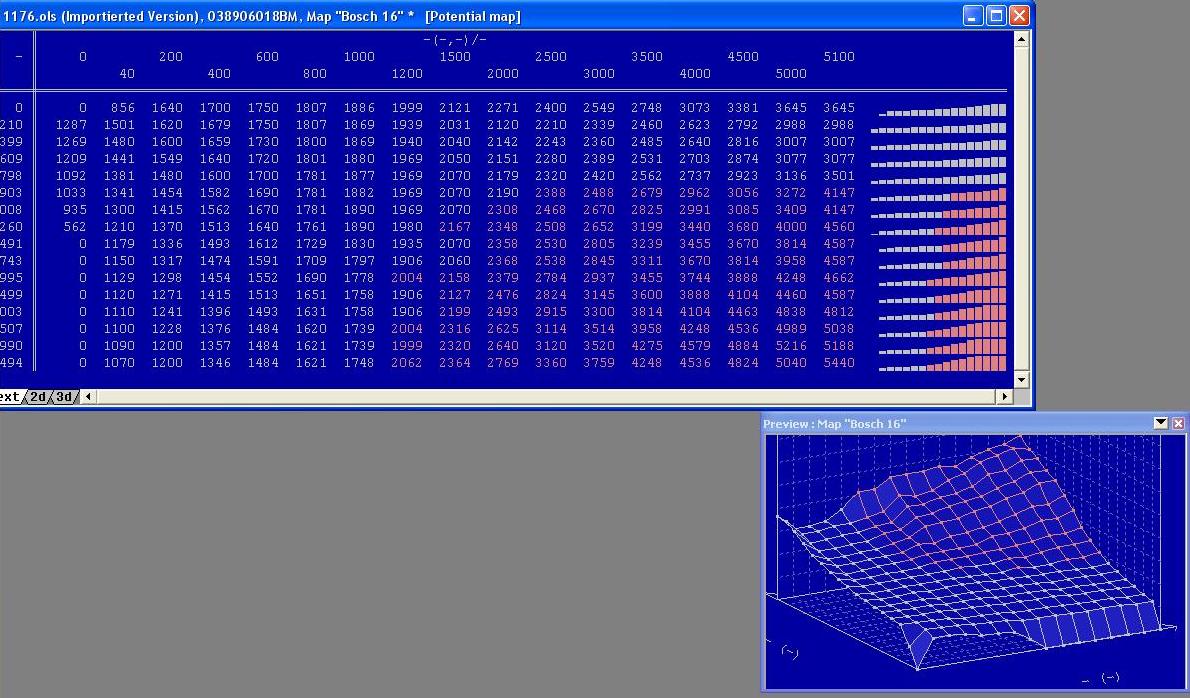Image resolution: width=1190 pixels, height=698 pixels.
Task: Maximize the map editor window
Action: point(996,15)
